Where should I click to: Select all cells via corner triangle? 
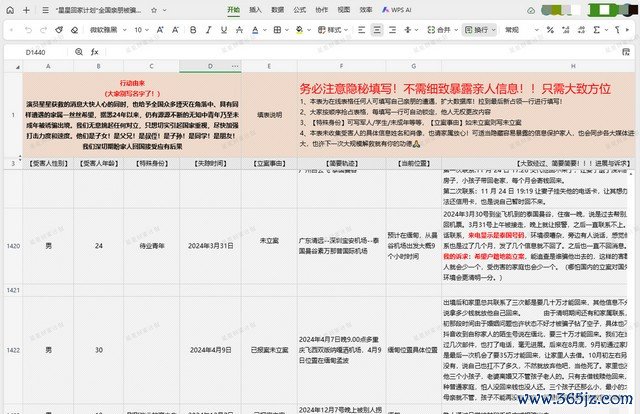coord(18,67)
